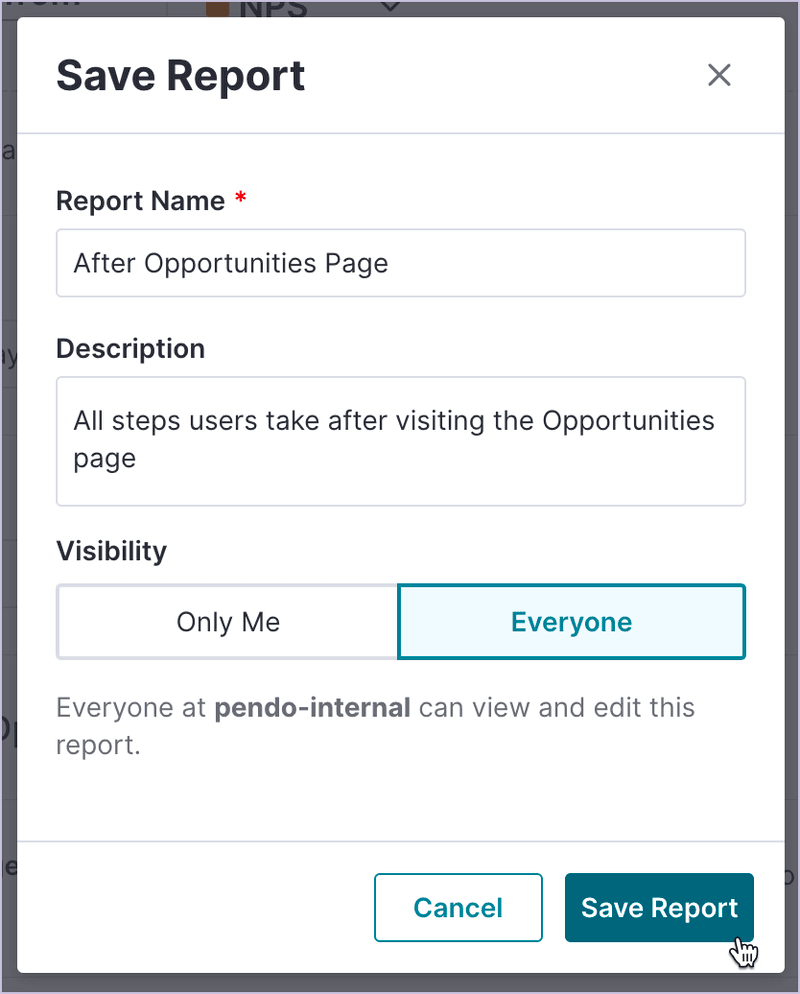Click the Visibility section label
The height and width of the screenshot is (994, 800).
coord(111,550)
